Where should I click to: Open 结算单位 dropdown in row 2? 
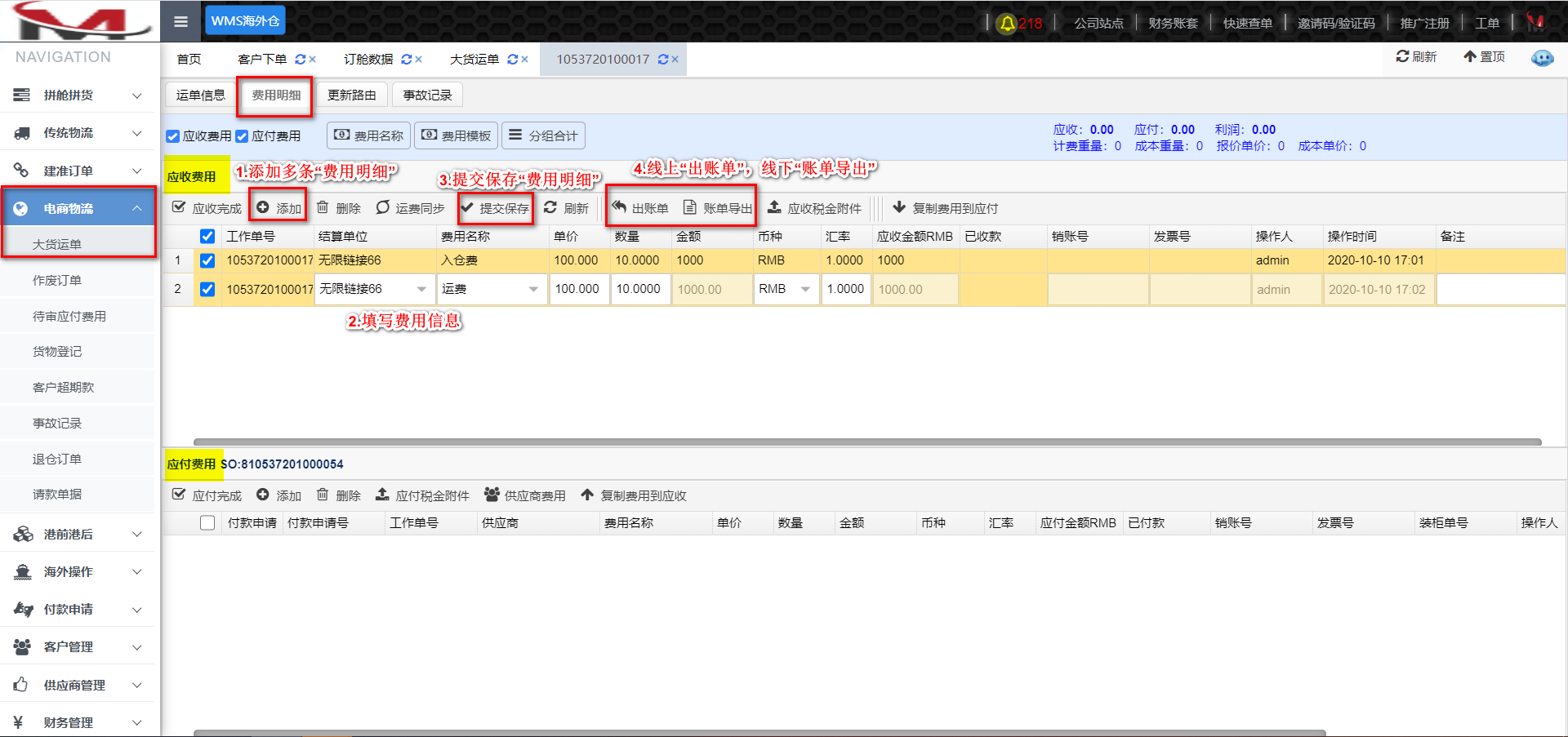(421, 290)
